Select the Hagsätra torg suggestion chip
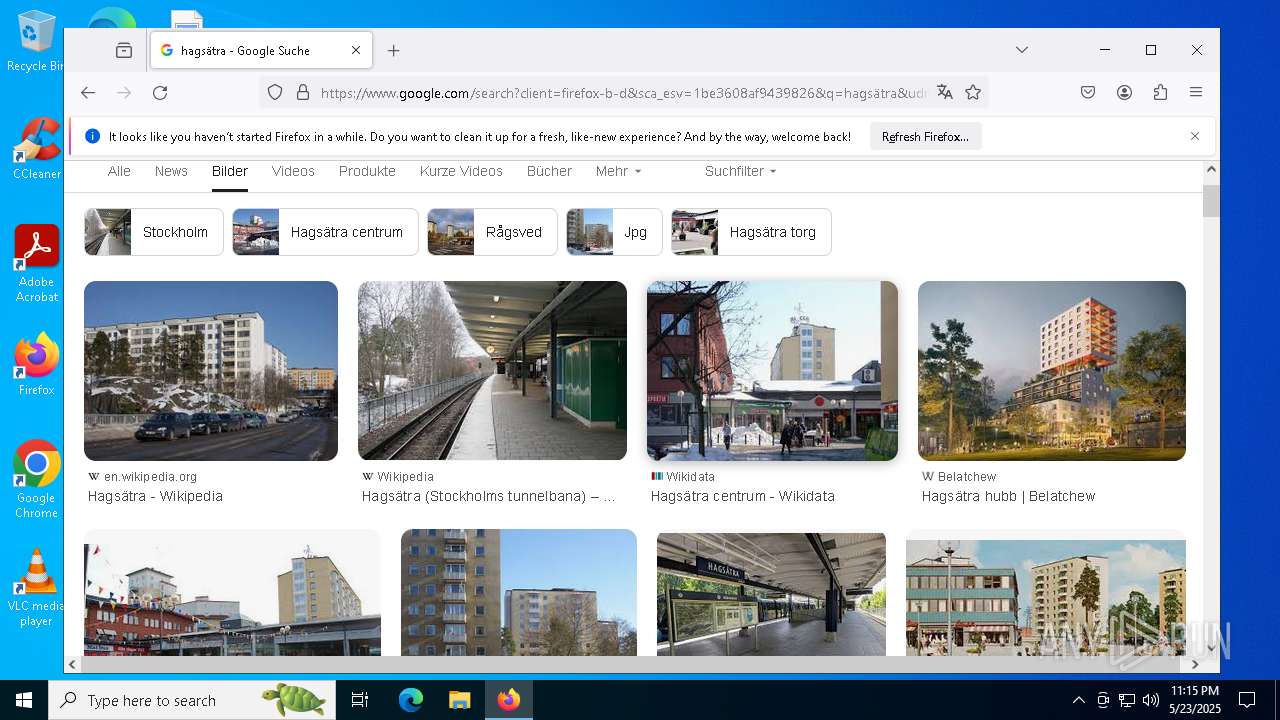The height and width of the screenshot is (720, 1280). [751, 232]
